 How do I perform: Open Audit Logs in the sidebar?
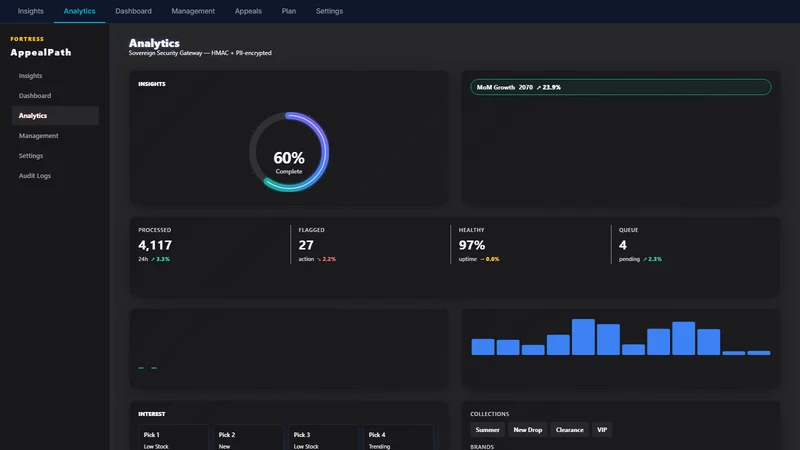pos(55,176)
